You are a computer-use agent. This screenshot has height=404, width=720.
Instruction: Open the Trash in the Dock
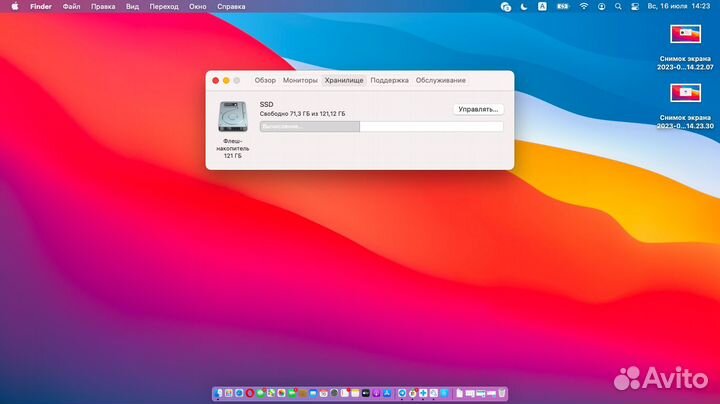[x=502, y=393]
